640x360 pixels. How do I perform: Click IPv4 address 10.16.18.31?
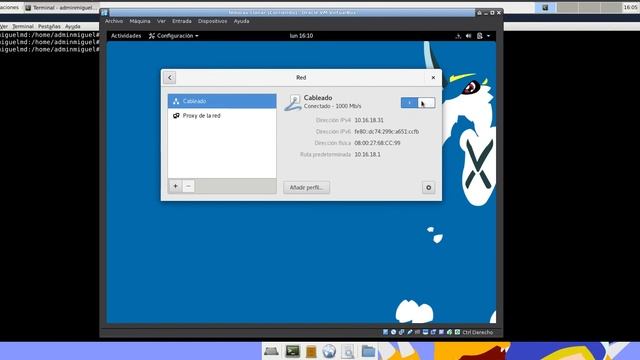[369, 120]
